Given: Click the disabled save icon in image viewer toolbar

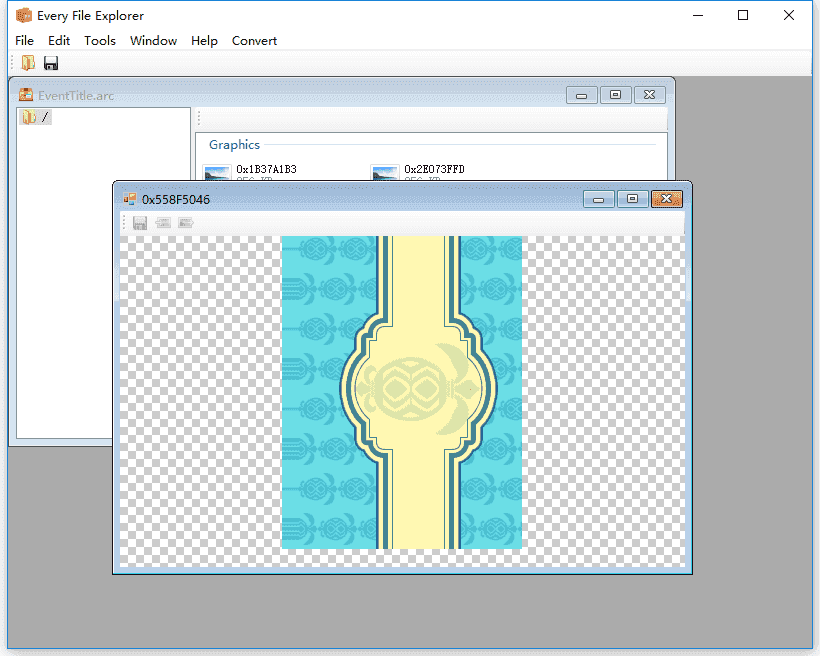Looking at the screenshot, I should 140,223.
